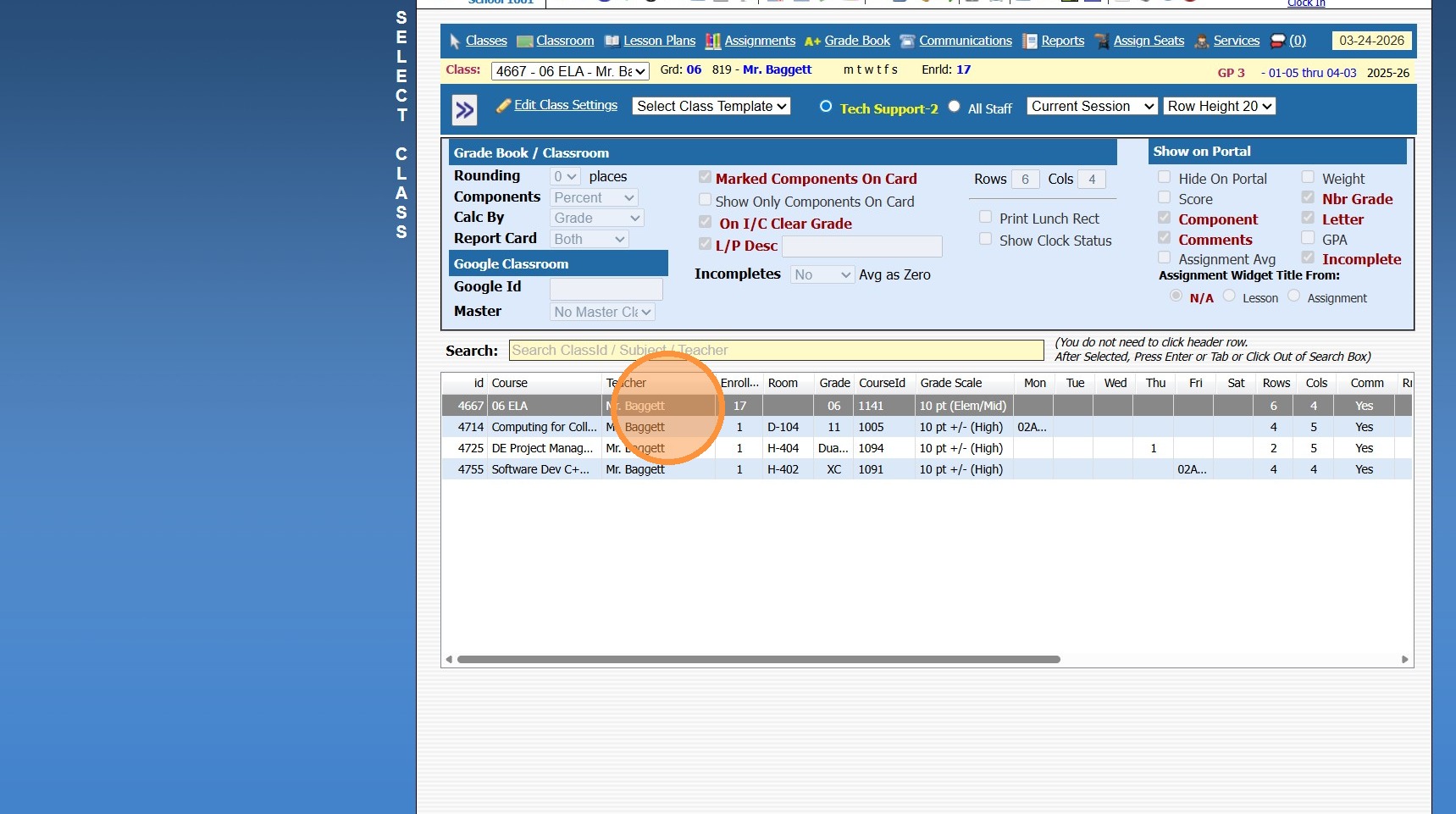Select the Software Dev C++ class row
The width and height of the screenshot is (1456, 814).
540,469
